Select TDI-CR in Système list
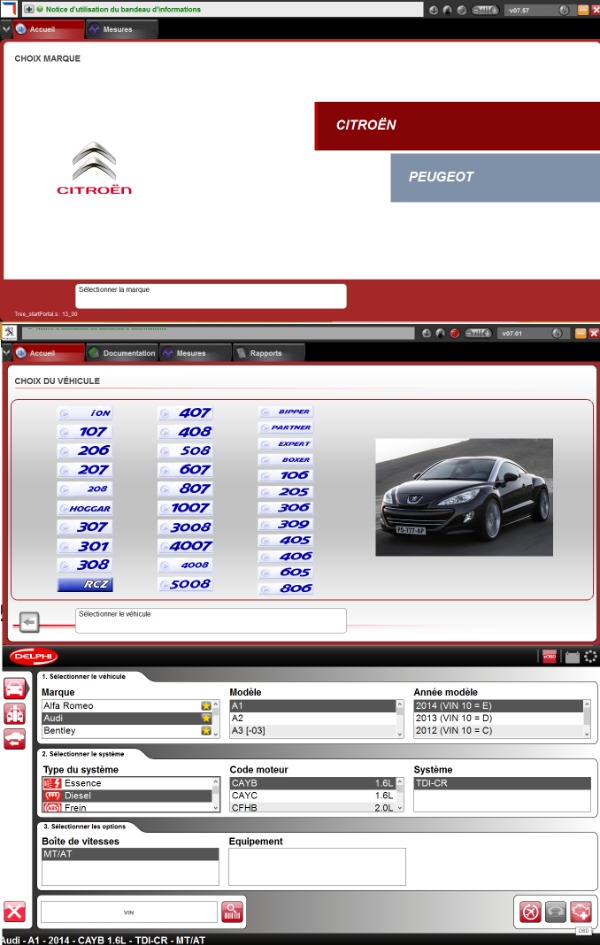 [502, 783]
